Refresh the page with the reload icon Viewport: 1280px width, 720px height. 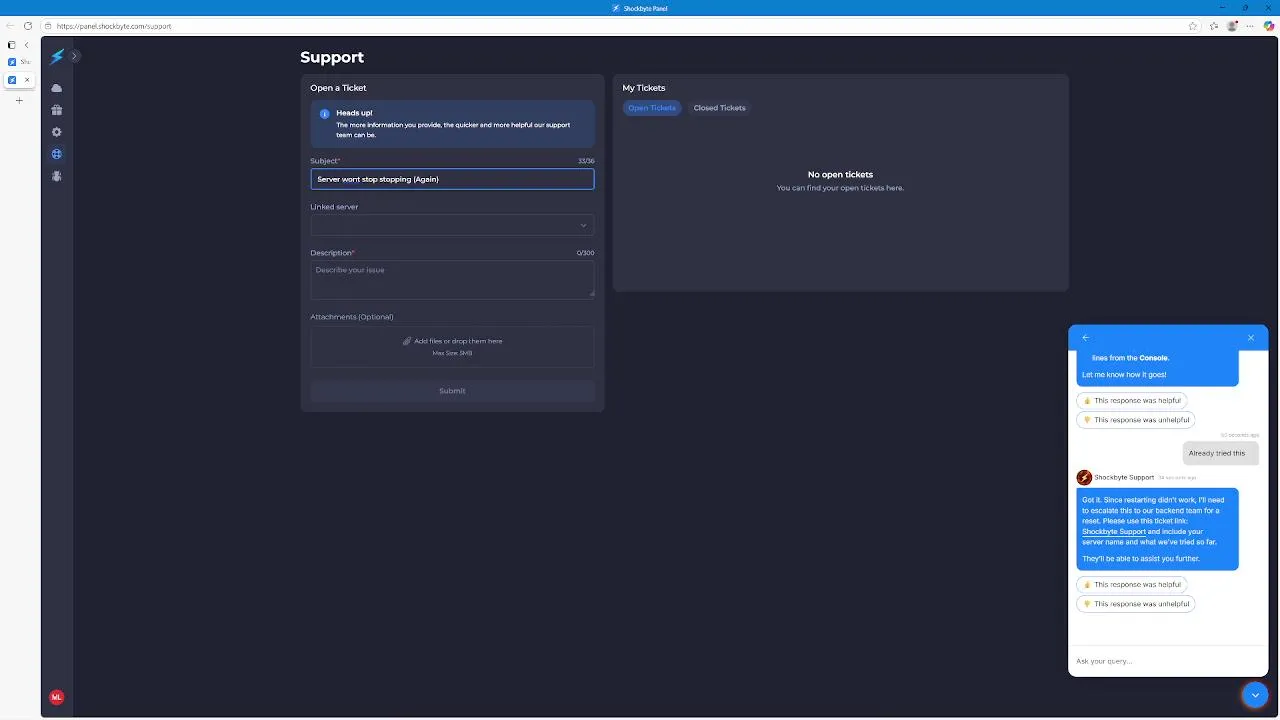(27, 26)
